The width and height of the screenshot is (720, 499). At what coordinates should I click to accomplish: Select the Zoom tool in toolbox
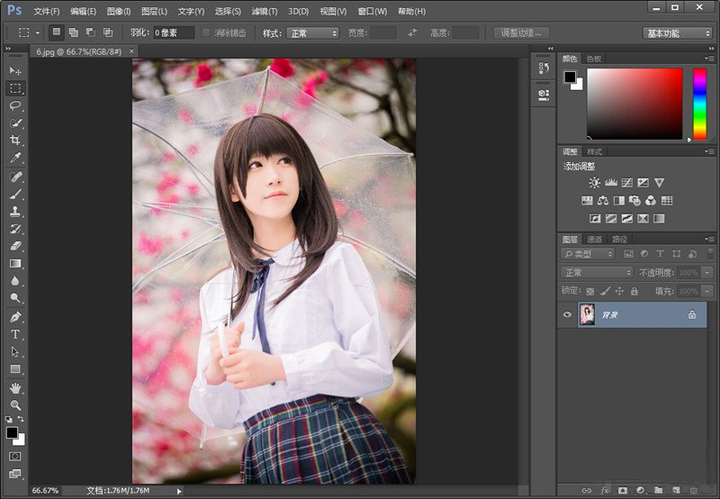(x=15, y=405)
